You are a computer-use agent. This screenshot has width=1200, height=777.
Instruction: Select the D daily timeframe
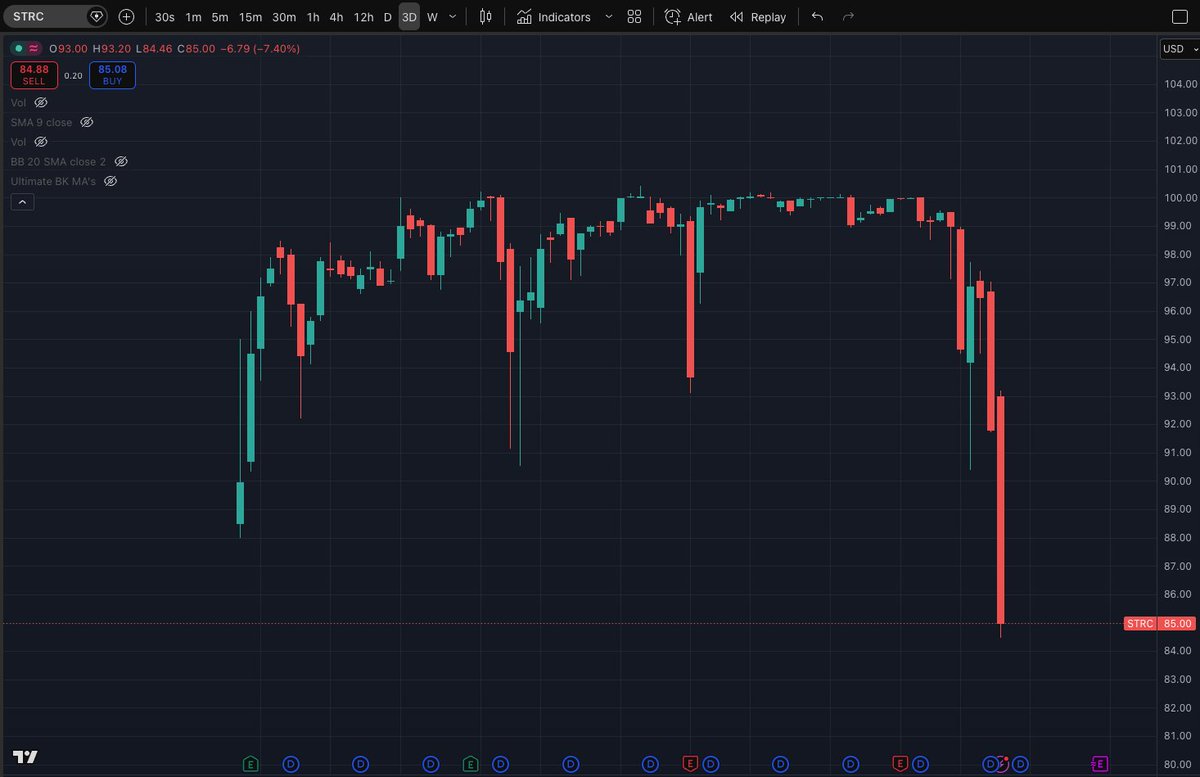387,17
